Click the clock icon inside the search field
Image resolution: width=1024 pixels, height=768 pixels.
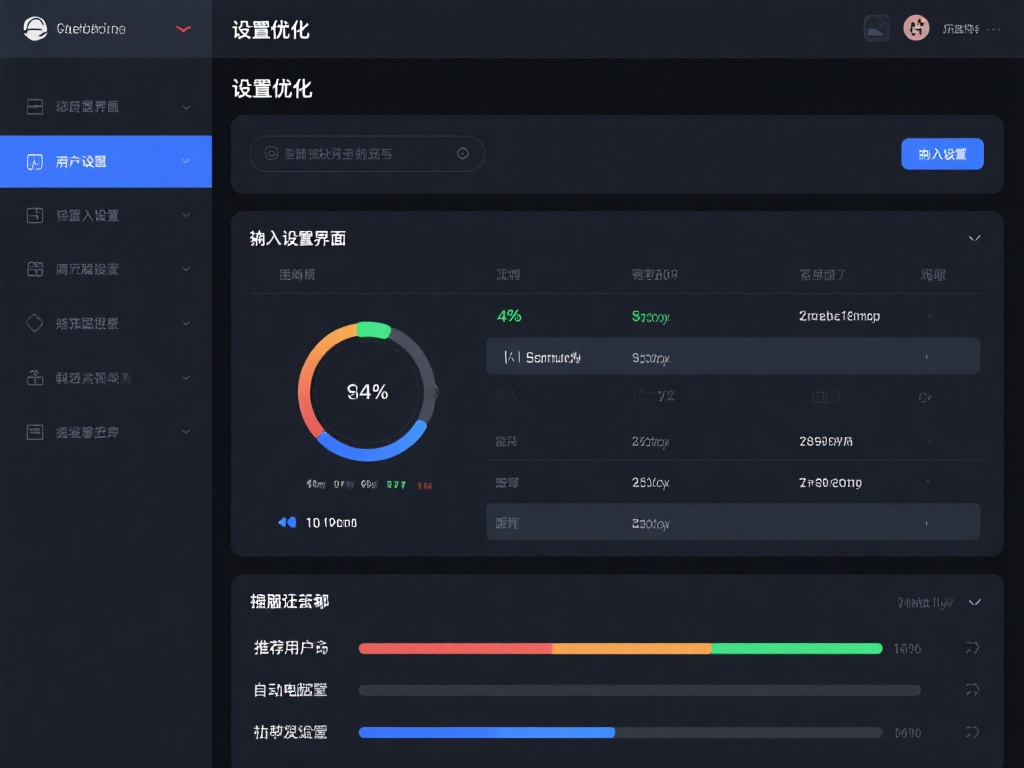[462, 153]
